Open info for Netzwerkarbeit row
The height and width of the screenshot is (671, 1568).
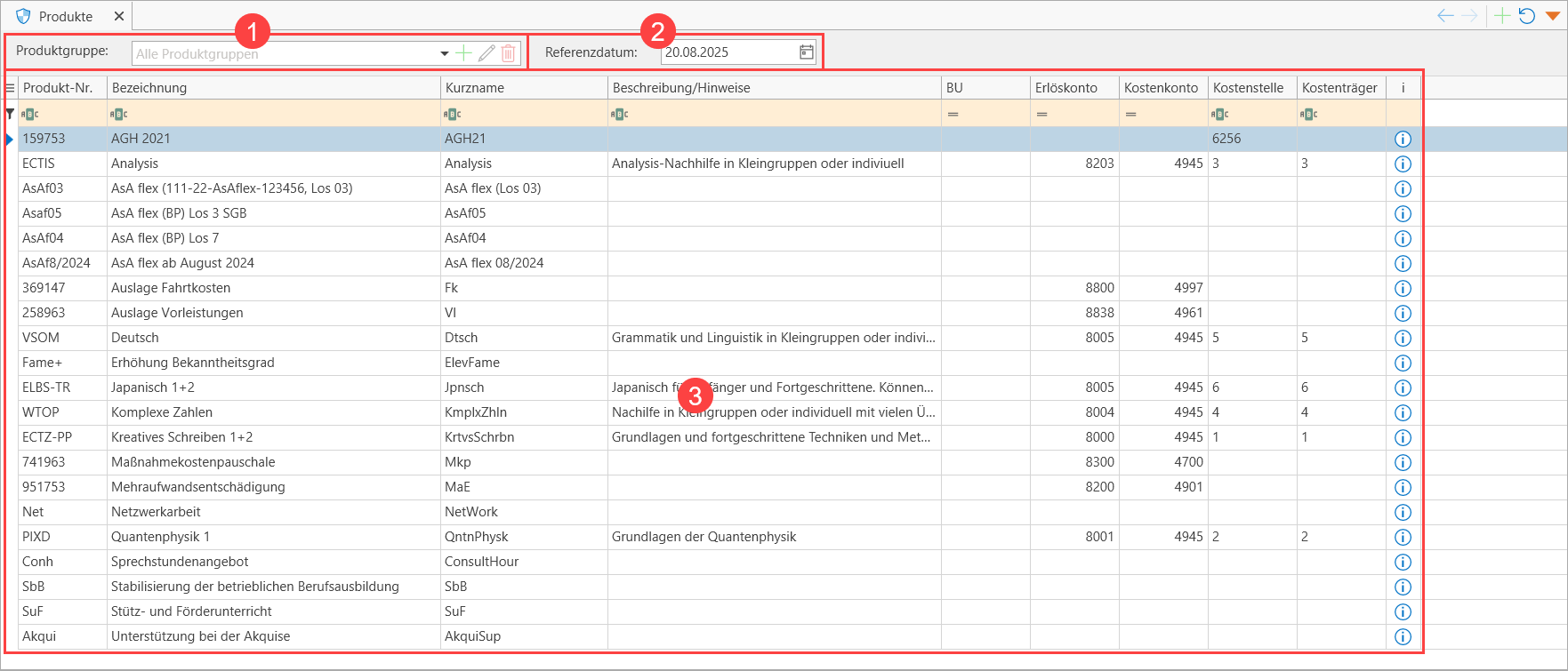click(x=1403, y=512)
